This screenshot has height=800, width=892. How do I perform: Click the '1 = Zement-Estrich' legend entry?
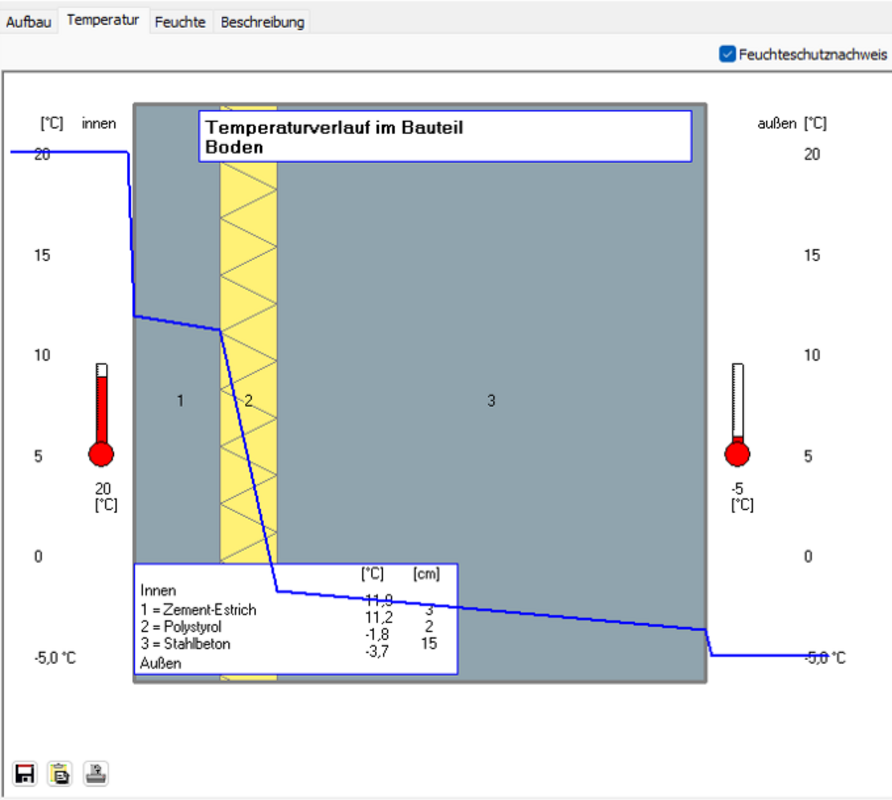pos(199,610)
